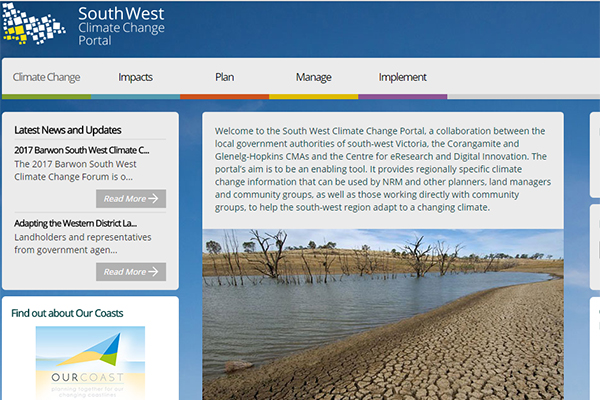Click the South West portal logo icon
The image size is (600, 400).
[33, 24]
